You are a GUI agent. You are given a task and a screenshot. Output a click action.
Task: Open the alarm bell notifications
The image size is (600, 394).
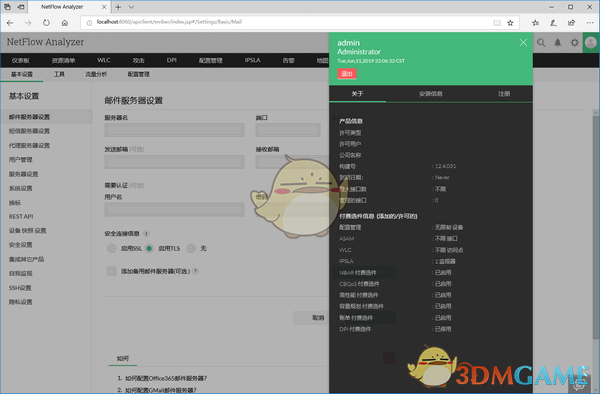(558, 42)
